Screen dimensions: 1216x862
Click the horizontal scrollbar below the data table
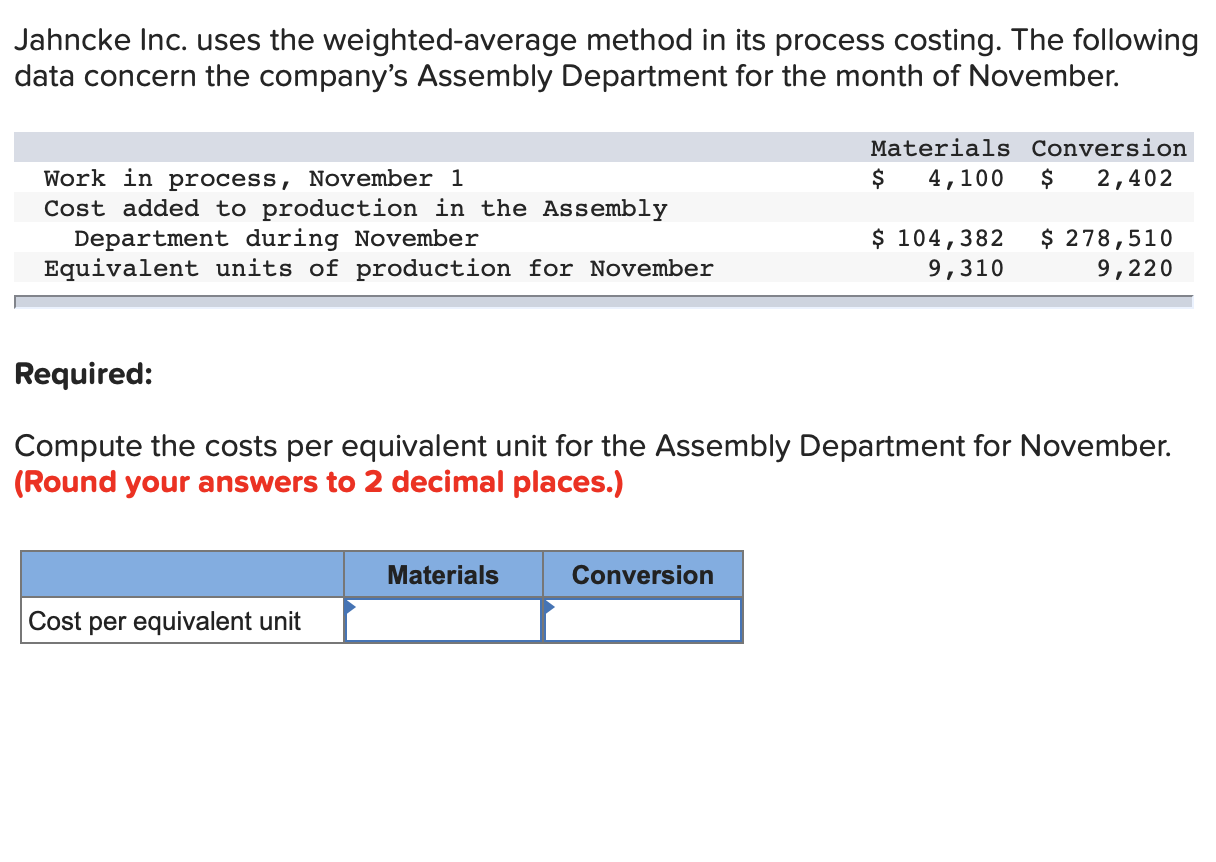tap(600, 299)
